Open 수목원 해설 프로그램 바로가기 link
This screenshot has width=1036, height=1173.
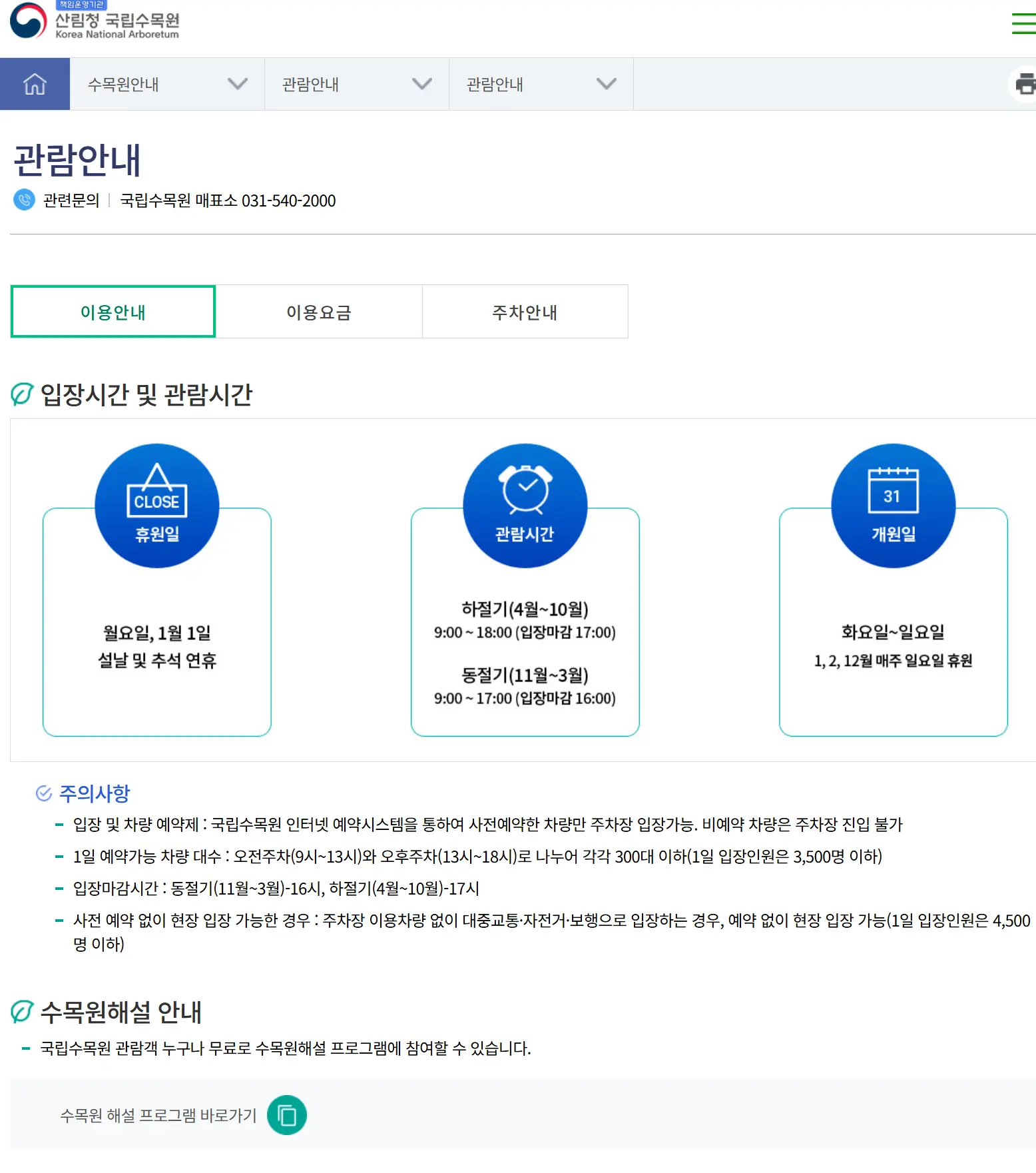158,1115
